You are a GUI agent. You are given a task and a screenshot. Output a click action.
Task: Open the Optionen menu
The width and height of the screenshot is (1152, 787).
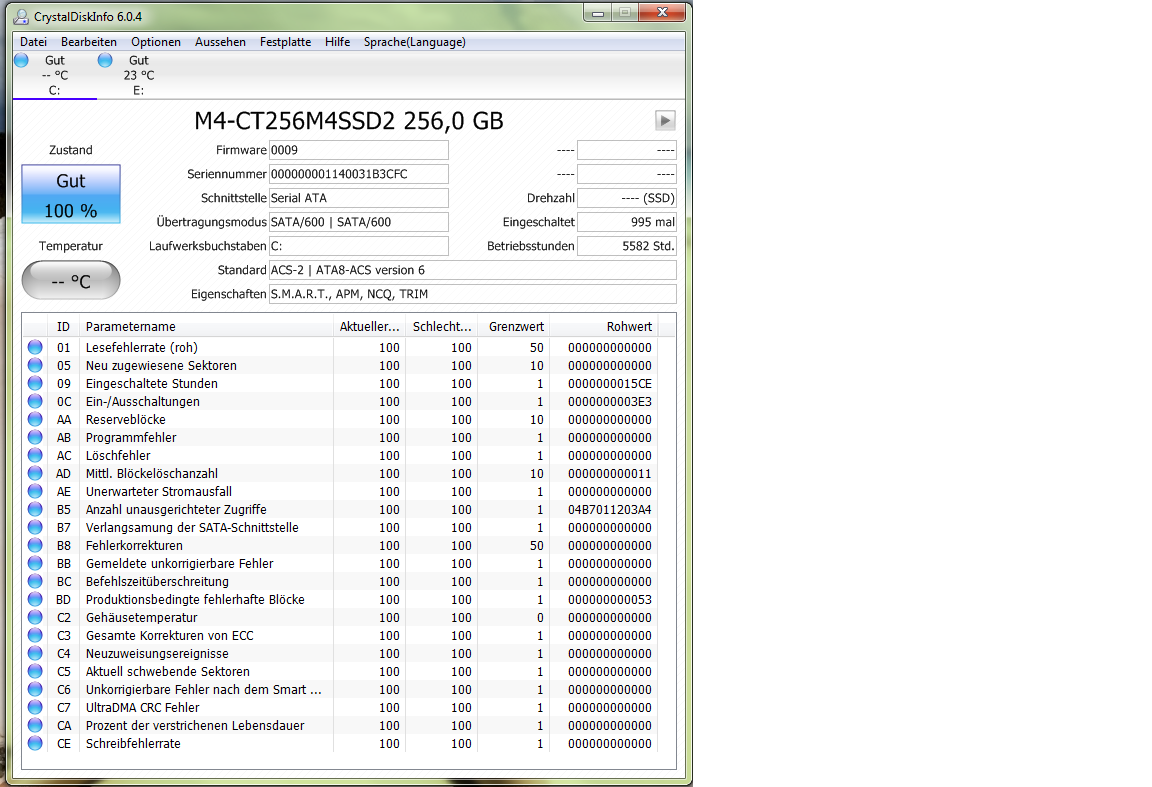156,42
